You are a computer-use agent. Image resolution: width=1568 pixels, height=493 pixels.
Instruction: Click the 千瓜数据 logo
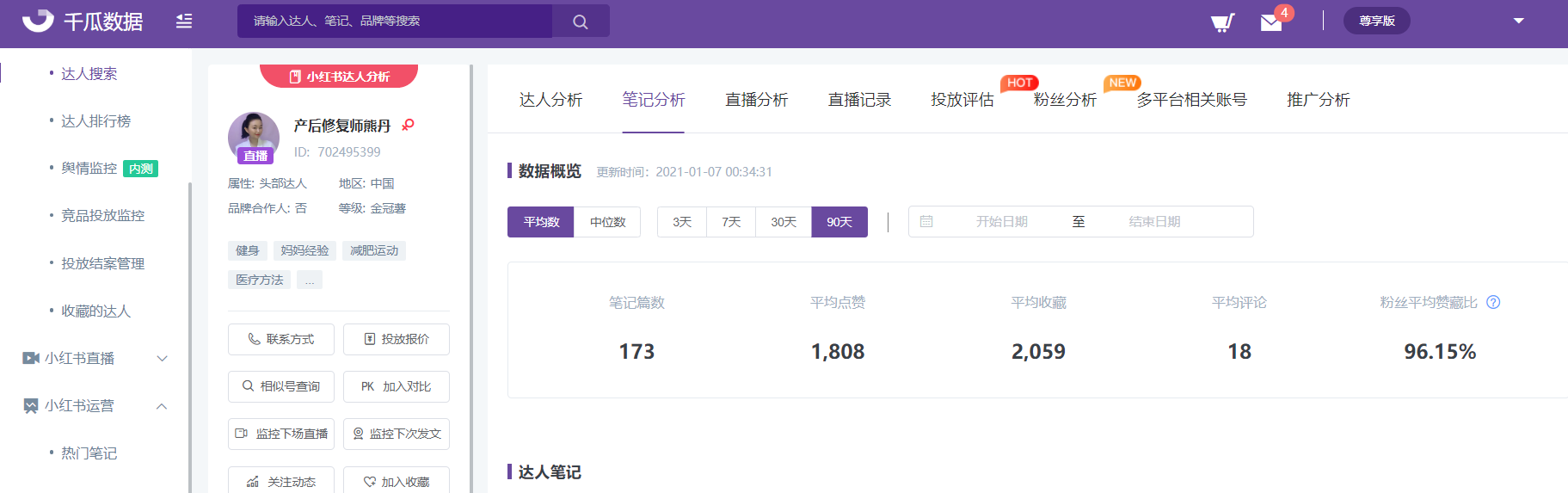(x=83, y=22)
